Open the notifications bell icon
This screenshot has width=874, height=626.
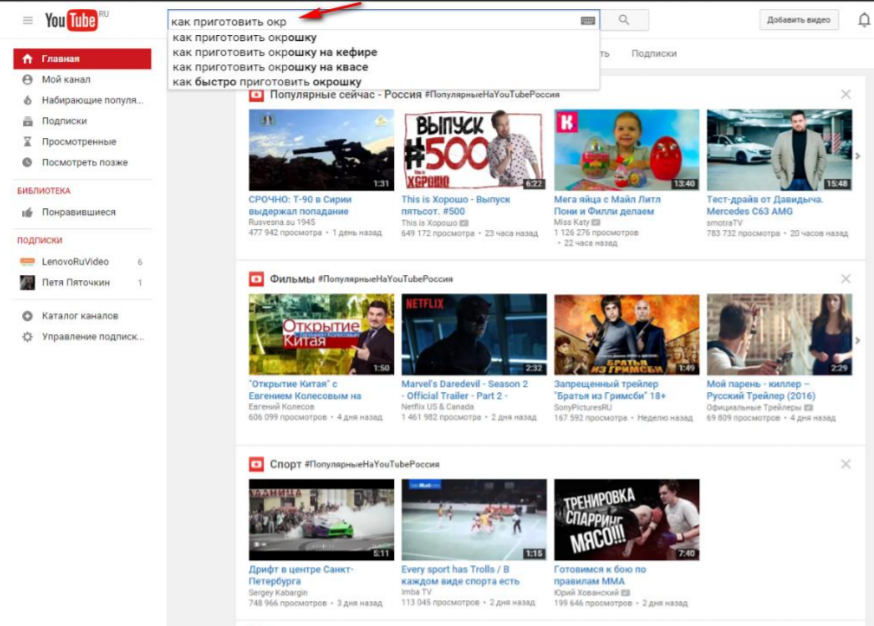(864, 20)
